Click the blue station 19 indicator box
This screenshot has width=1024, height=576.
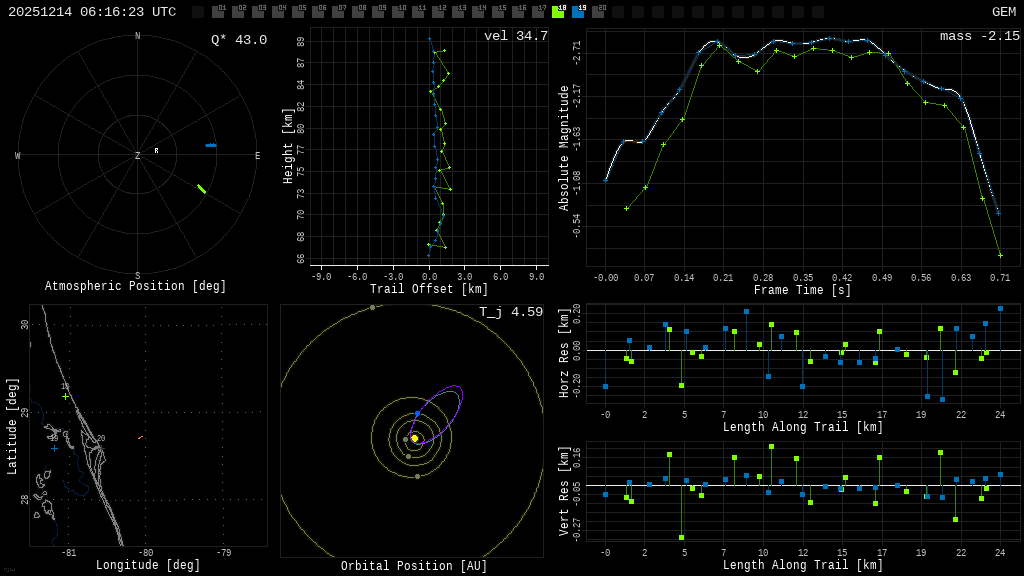point(578,12)
